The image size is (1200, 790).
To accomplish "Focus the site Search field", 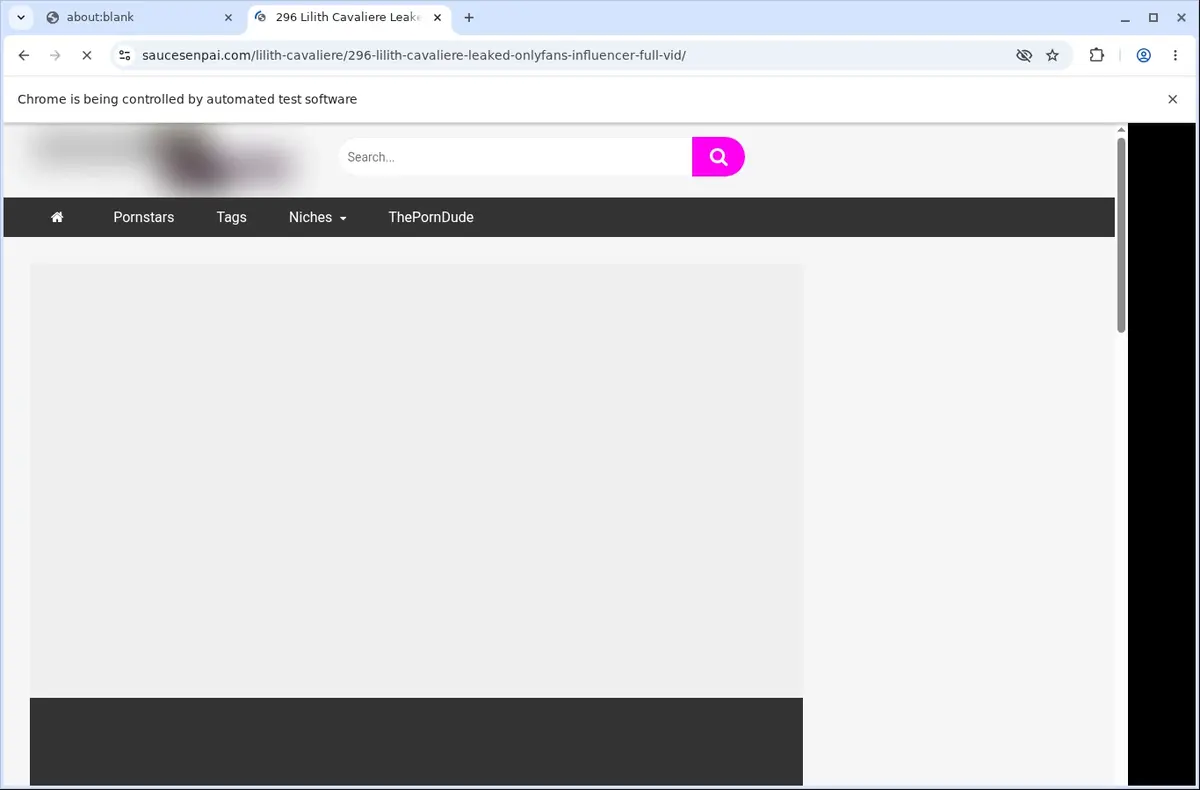I will (515, 157).
